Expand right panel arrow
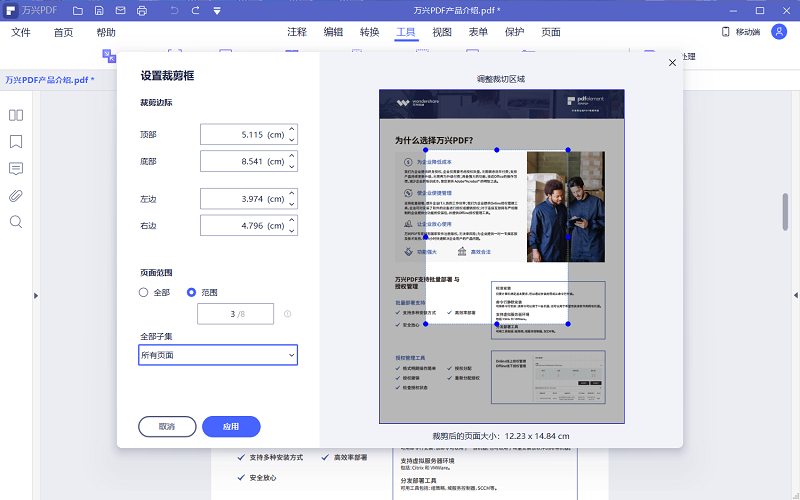 coord(796,295)
